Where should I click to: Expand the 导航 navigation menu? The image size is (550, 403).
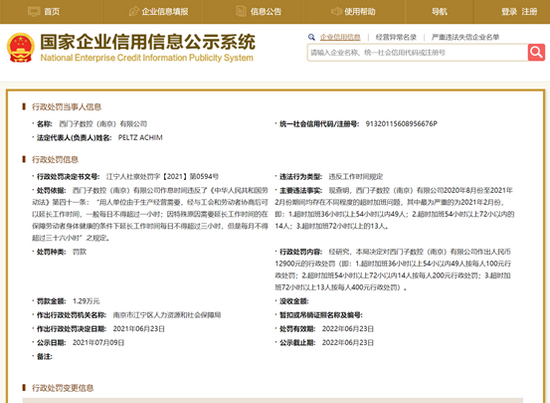pyautogui.click(x=439, y=12)
